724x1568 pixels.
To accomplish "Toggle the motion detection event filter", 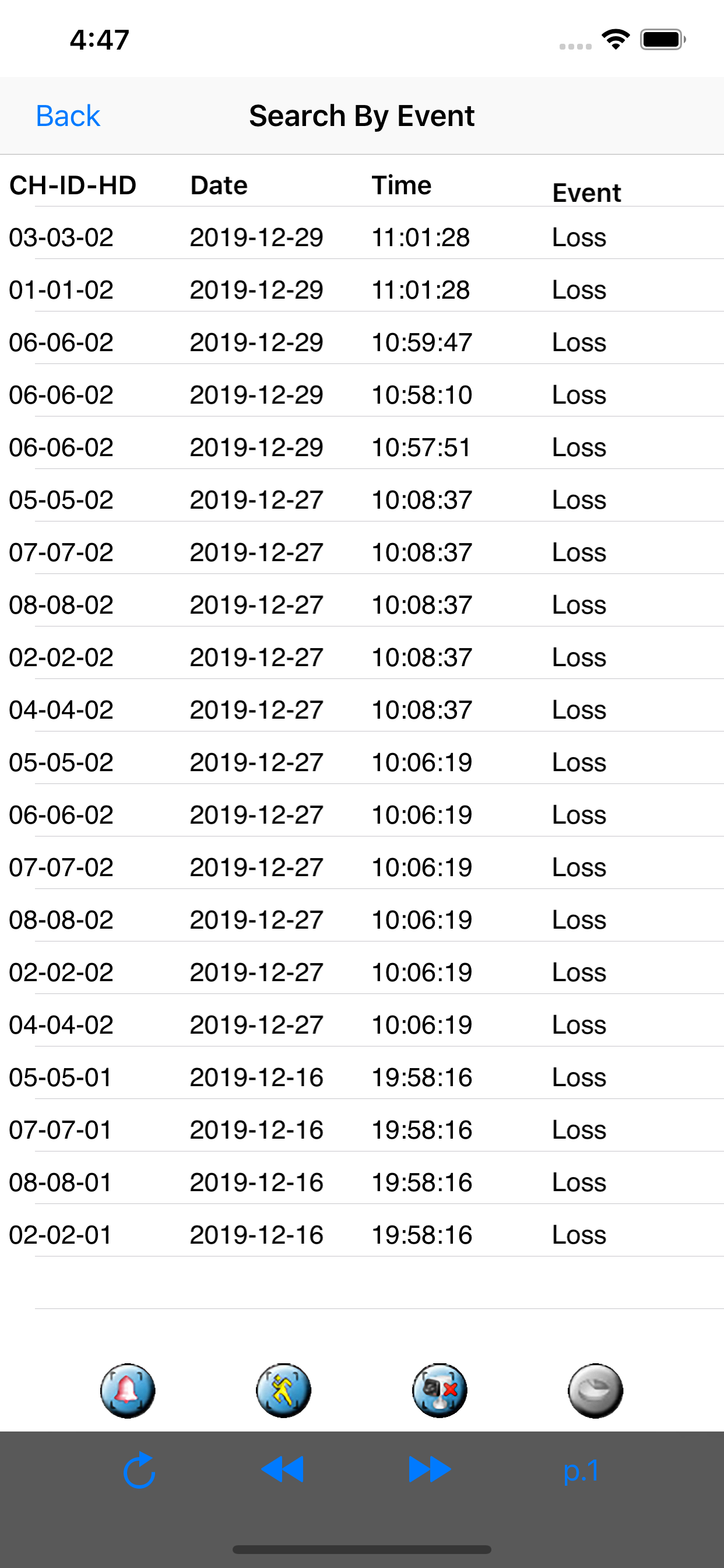I will pos(283,1389).
